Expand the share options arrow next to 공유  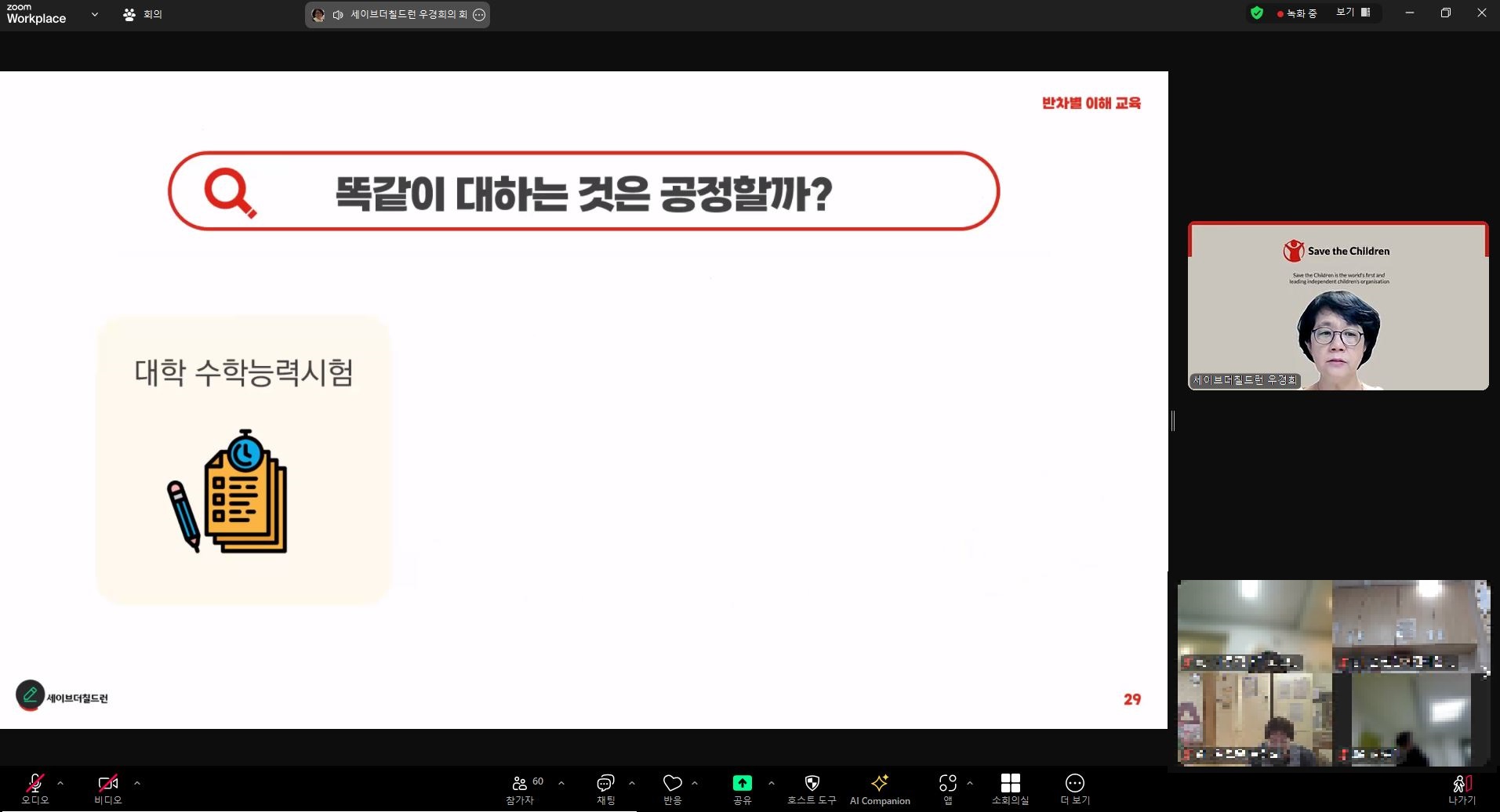772,783
